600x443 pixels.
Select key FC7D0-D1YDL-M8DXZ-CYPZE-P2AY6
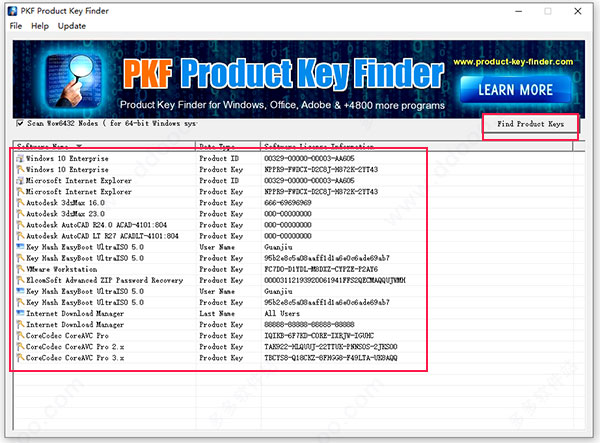[321, 269]
